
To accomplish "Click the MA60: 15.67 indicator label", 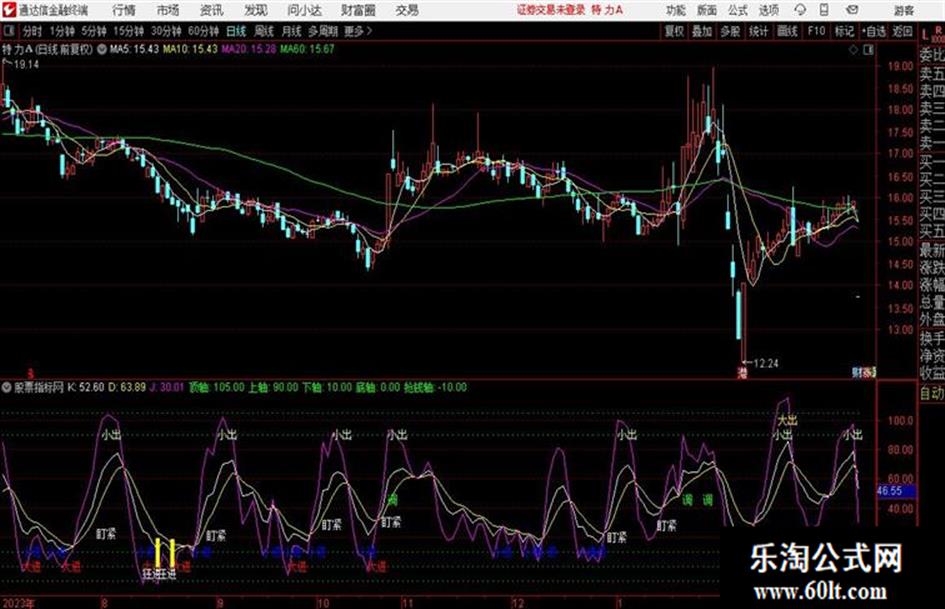I will 307,49.
